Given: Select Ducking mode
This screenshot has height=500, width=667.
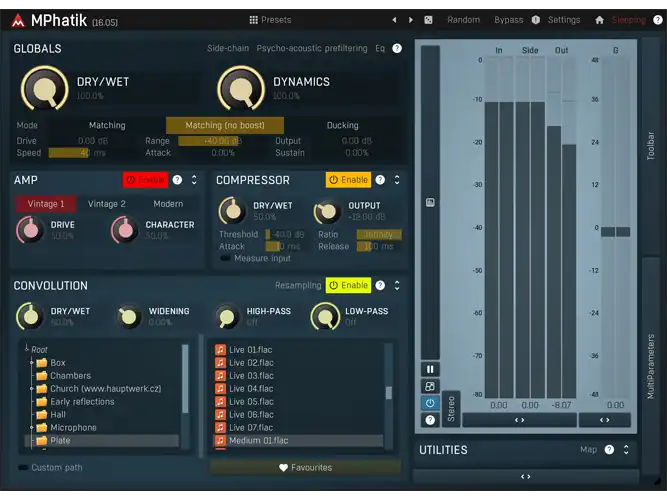Looking at the screenshot, I should 342,125.
